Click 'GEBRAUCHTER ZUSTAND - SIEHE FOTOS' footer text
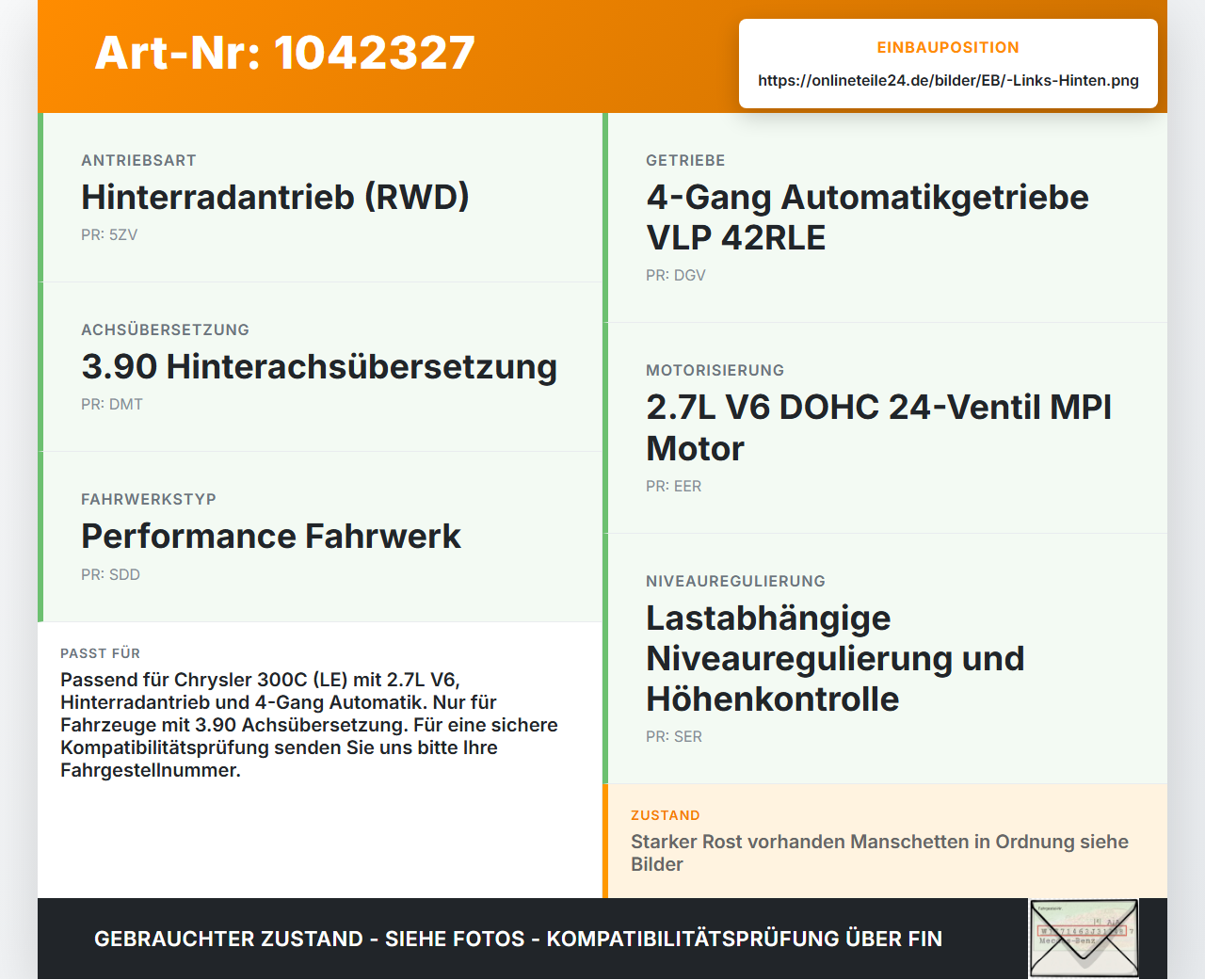The height and width of the screenshot is (980, 1205). [x=518, y=939]
